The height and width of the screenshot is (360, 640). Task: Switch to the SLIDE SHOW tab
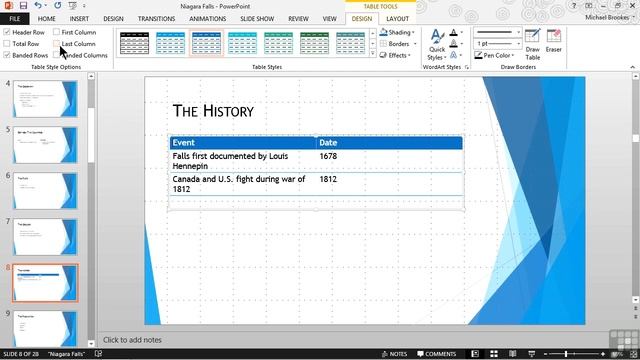[x=257, y=19]
